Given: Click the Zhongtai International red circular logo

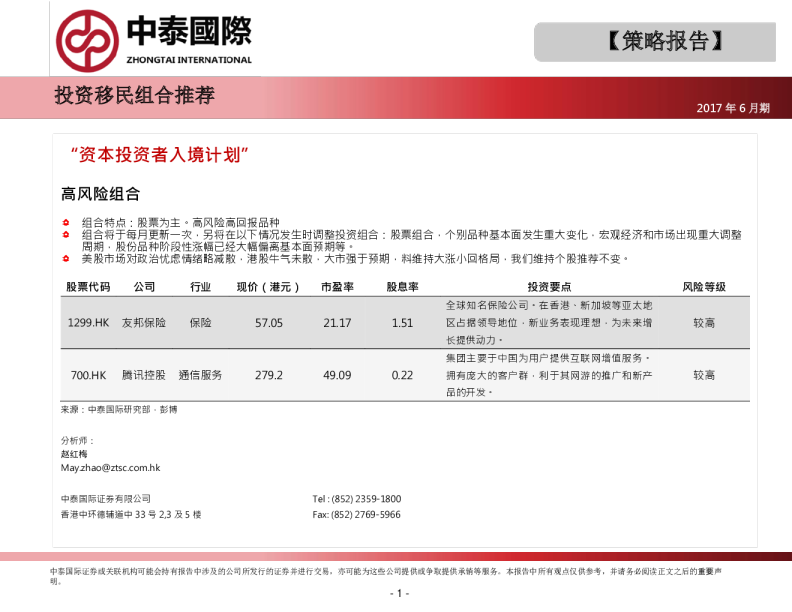Looking at the screenshot, I should (x=87, y=39).
